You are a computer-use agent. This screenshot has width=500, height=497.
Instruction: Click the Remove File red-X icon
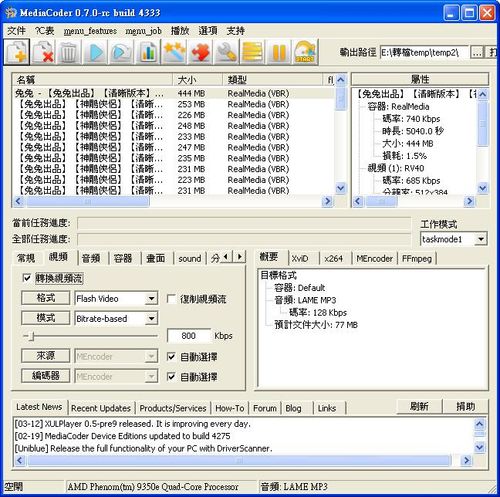click(x=44, y=52)
